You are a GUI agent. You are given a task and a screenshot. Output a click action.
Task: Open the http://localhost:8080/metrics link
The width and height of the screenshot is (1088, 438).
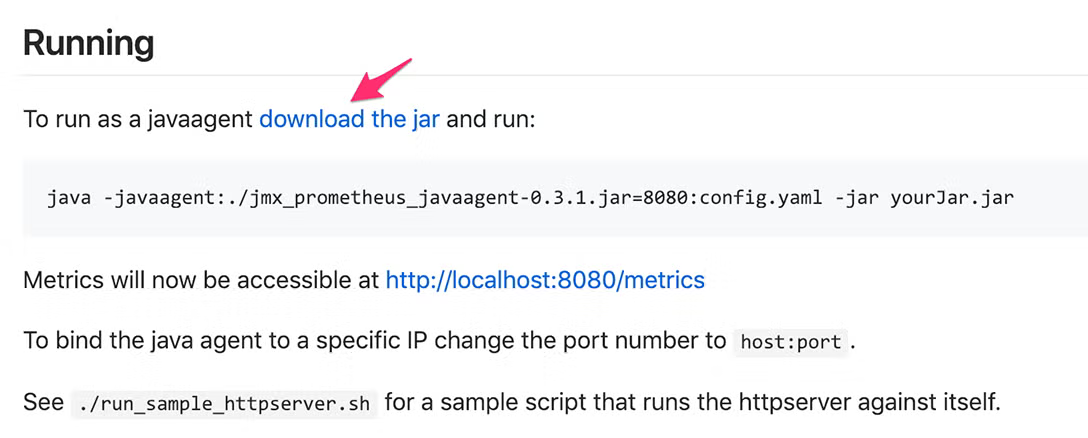coord(545,280)
